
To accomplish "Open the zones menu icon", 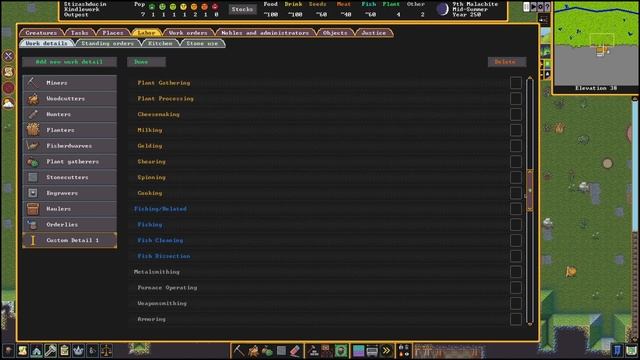I will 341,351.
